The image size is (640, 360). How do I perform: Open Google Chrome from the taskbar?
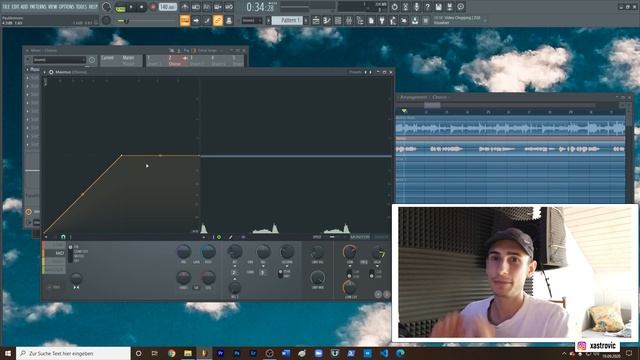tap(171, 353)
